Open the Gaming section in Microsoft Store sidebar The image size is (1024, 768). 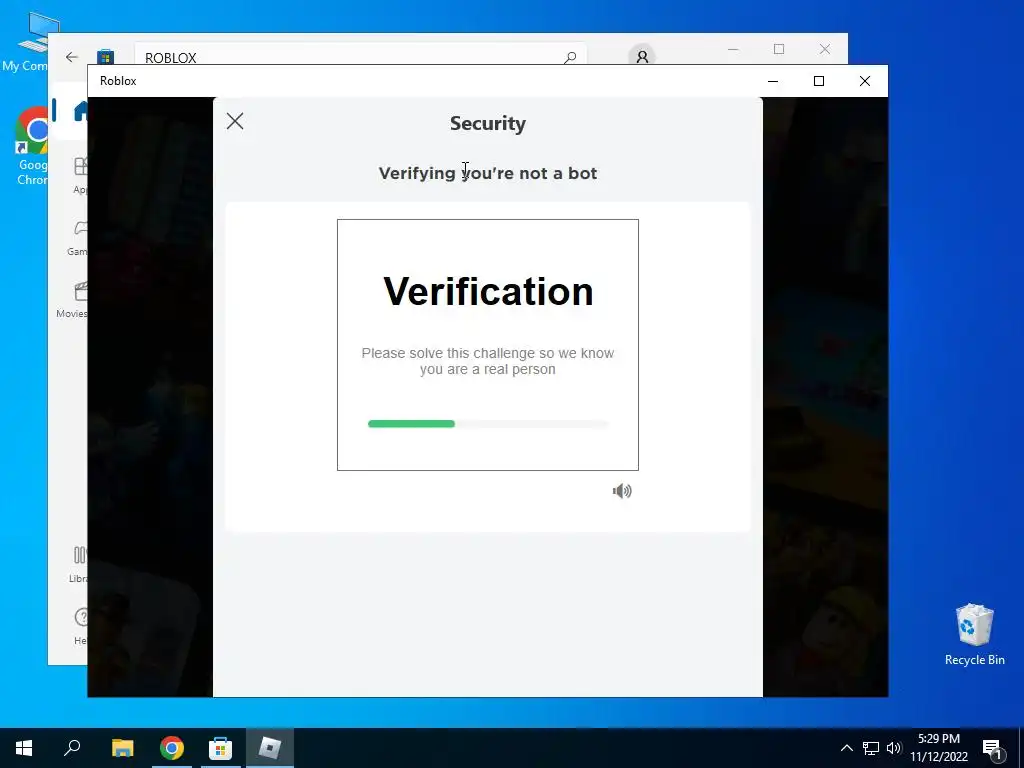click(78, 238)
